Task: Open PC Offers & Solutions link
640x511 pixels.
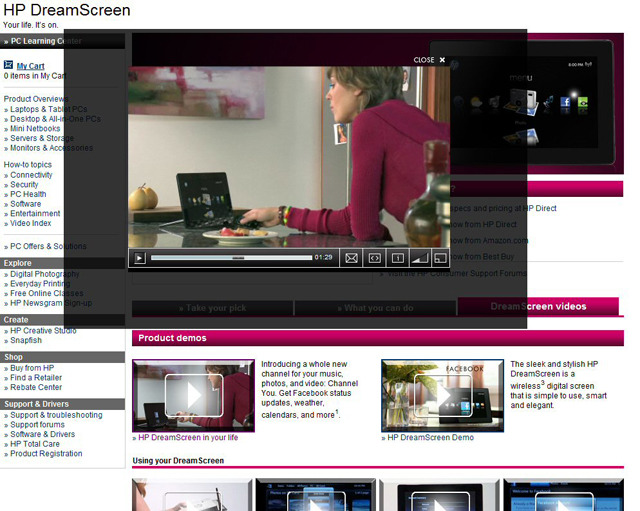Action: 48,246
